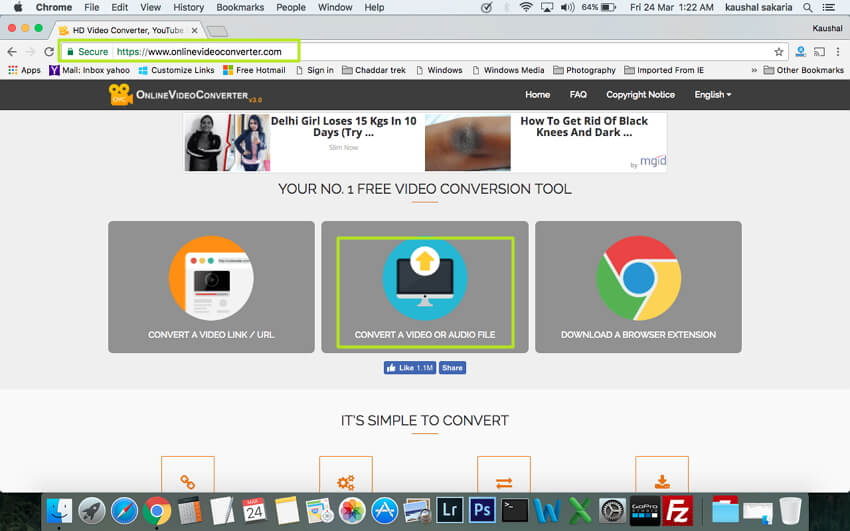Open Mail: Inbox yahoo bookmark
The width and height of the screenshot is (850, 531).
click(x=89, y=70)
